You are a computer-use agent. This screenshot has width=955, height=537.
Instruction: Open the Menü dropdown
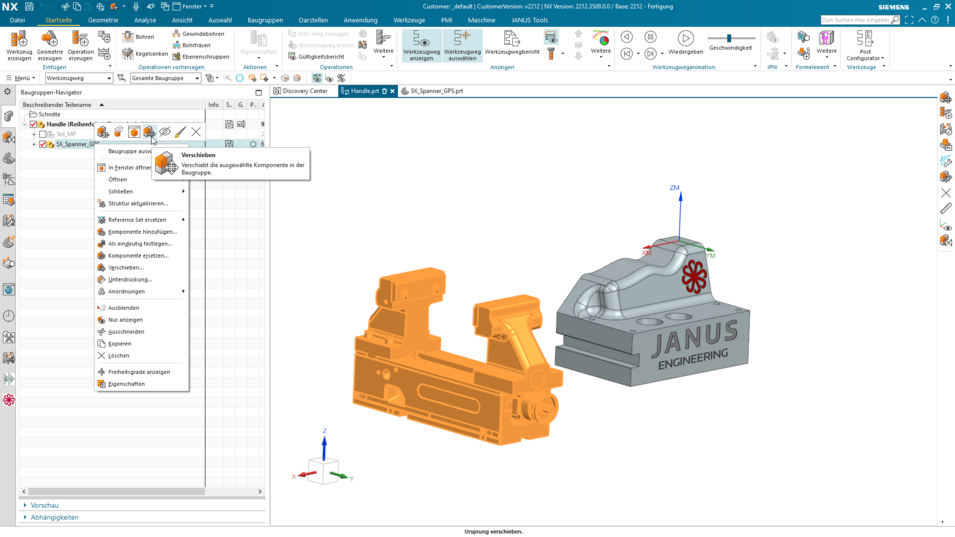(21, 78)
